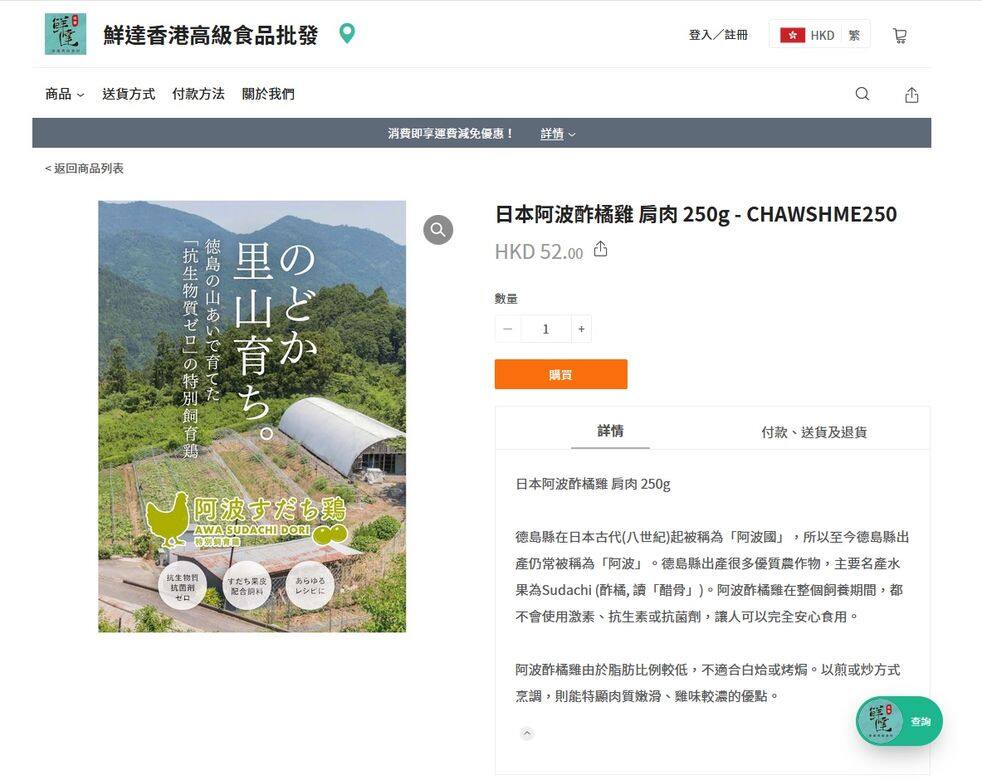The image size is (982, 780).
Task: Collapse details with bottom chevron icon
Action: click(527, 733)
